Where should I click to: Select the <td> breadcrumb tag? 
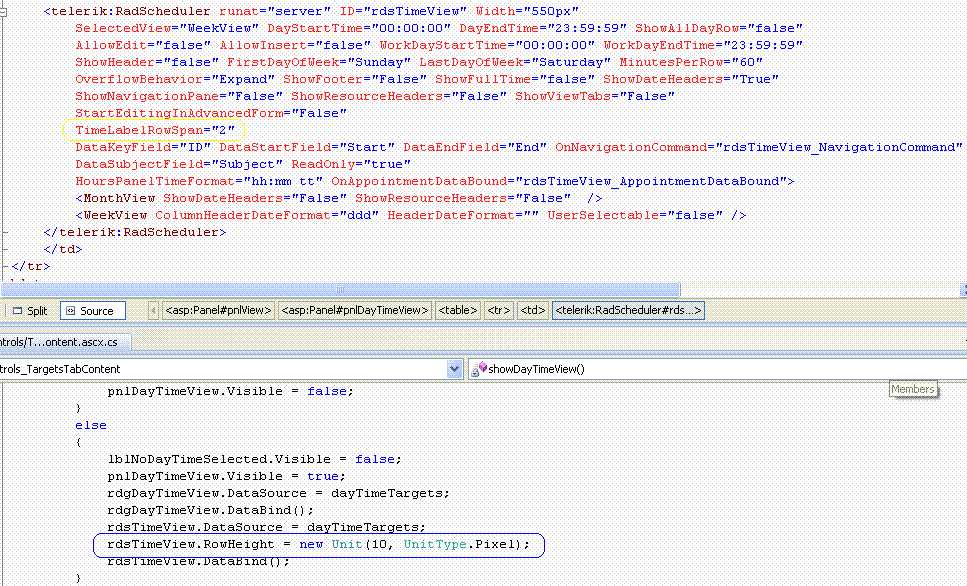[532, 310]
